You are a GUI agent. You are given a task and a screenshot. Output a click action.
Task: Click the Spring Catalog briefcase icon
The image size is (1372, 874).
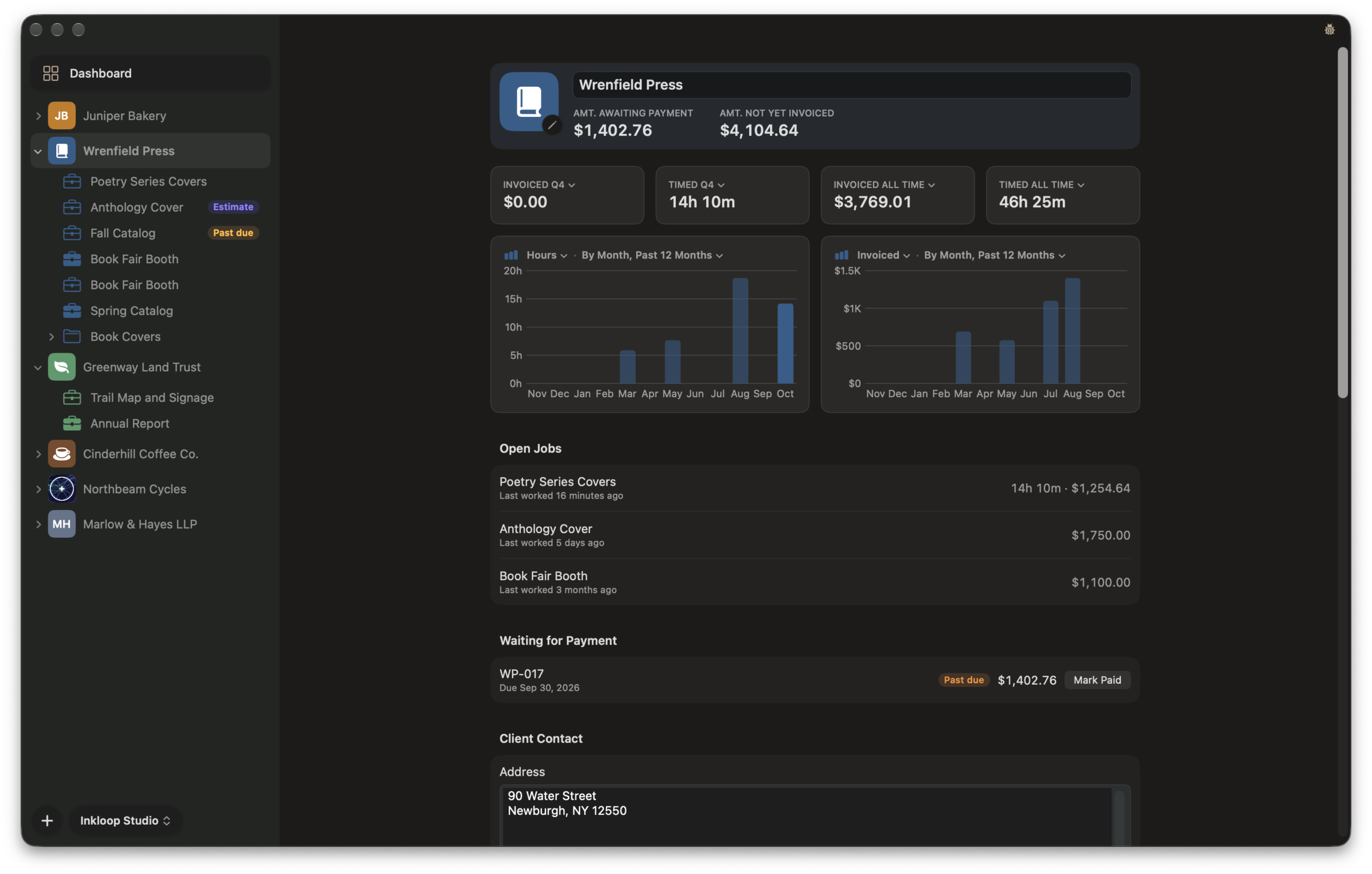coord(72,310)
